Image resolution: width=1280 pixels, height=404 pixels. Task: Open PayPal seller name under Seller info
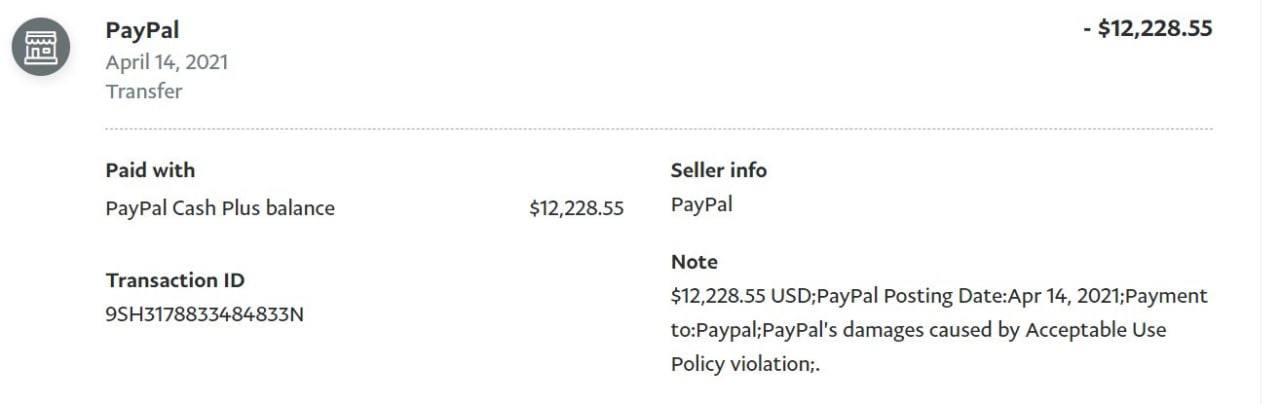point(701,205)
